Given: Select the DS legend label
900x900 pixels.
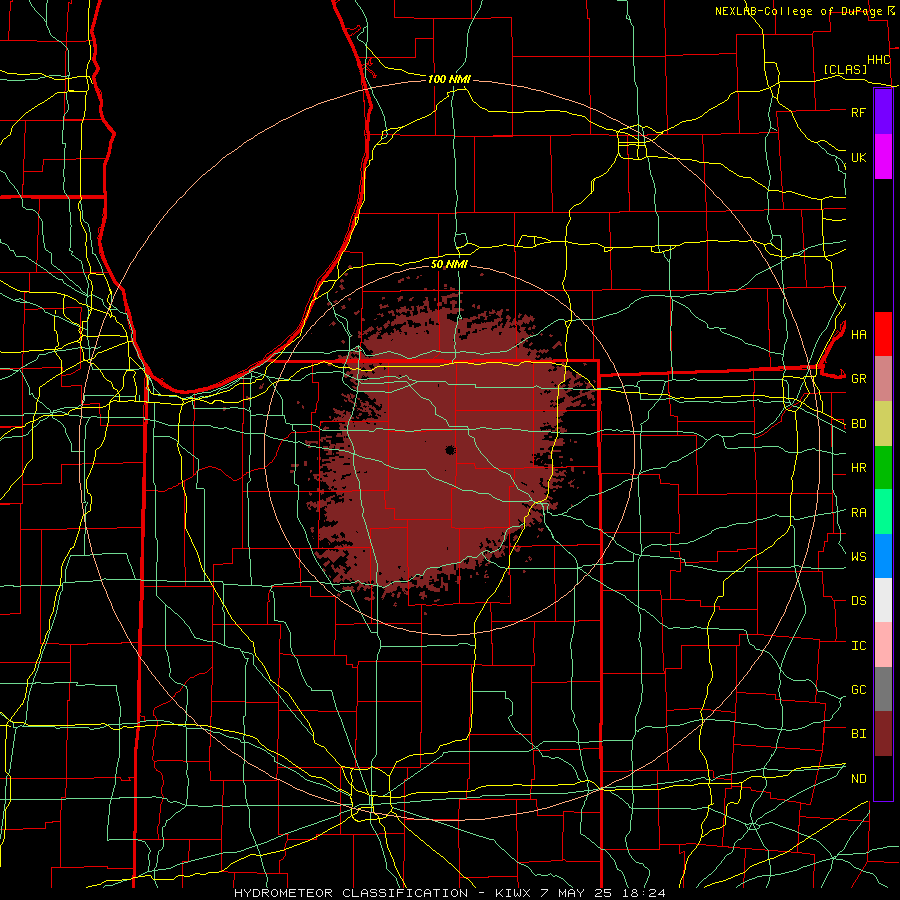Looking at the screenshot, I should 858,600.
